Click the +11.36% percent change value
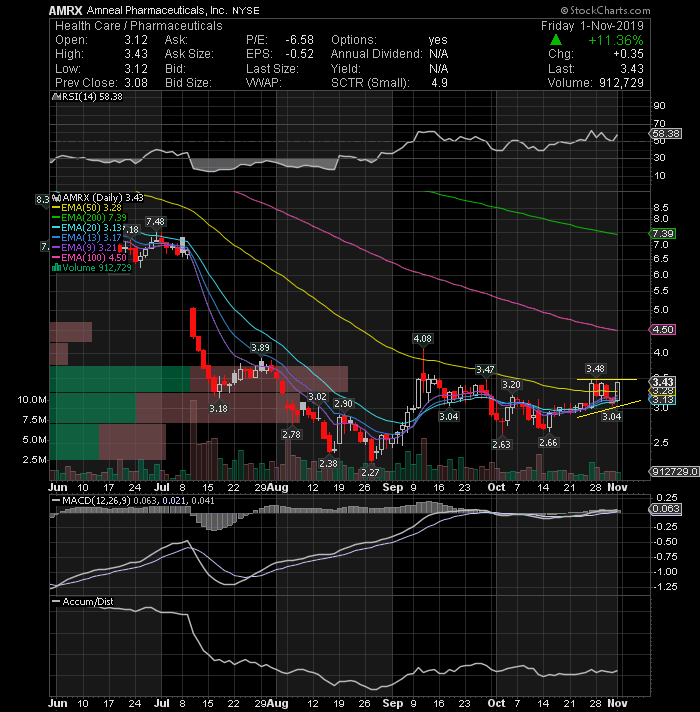Viewport: 700px width, 712px height. tap(616, 40)
